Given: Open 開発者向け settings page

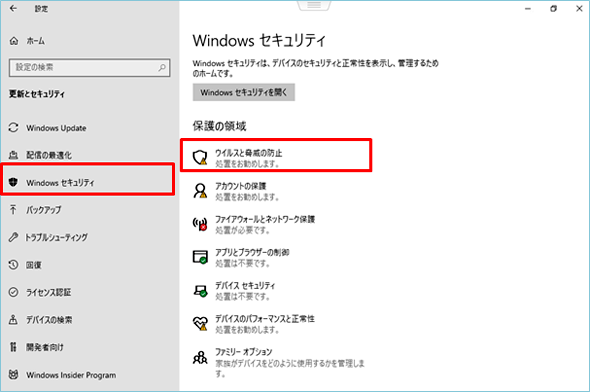Looking at the screenshot, I should (x=45, y=347).
